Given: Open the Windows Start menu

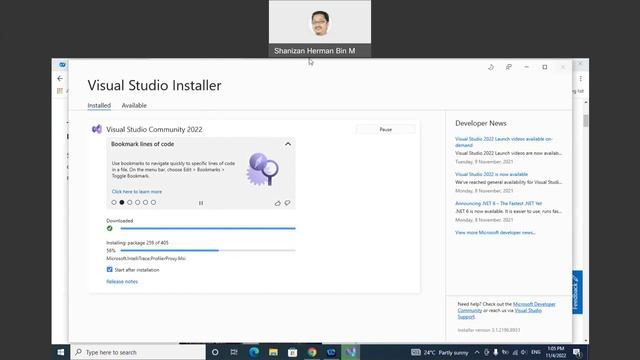Looking at the screenshot, I should pos(60,352).
